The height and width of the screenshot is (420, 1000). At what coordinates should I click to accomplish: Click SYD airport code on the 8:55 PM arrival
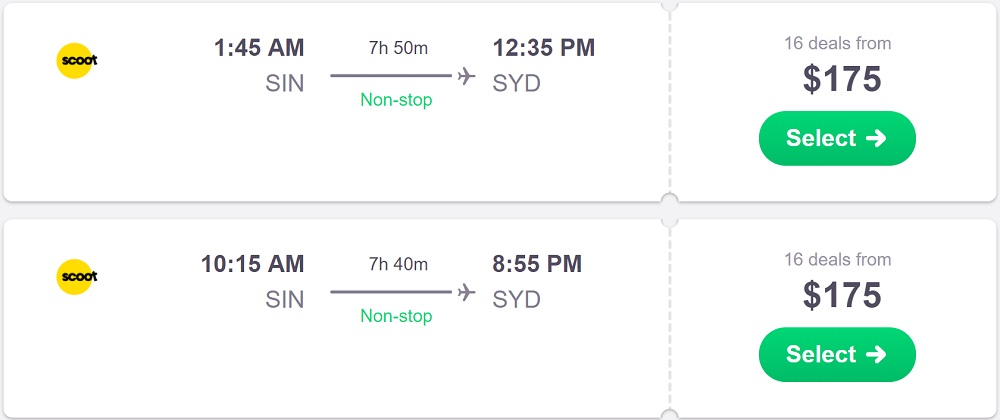(x=516, y=299)
